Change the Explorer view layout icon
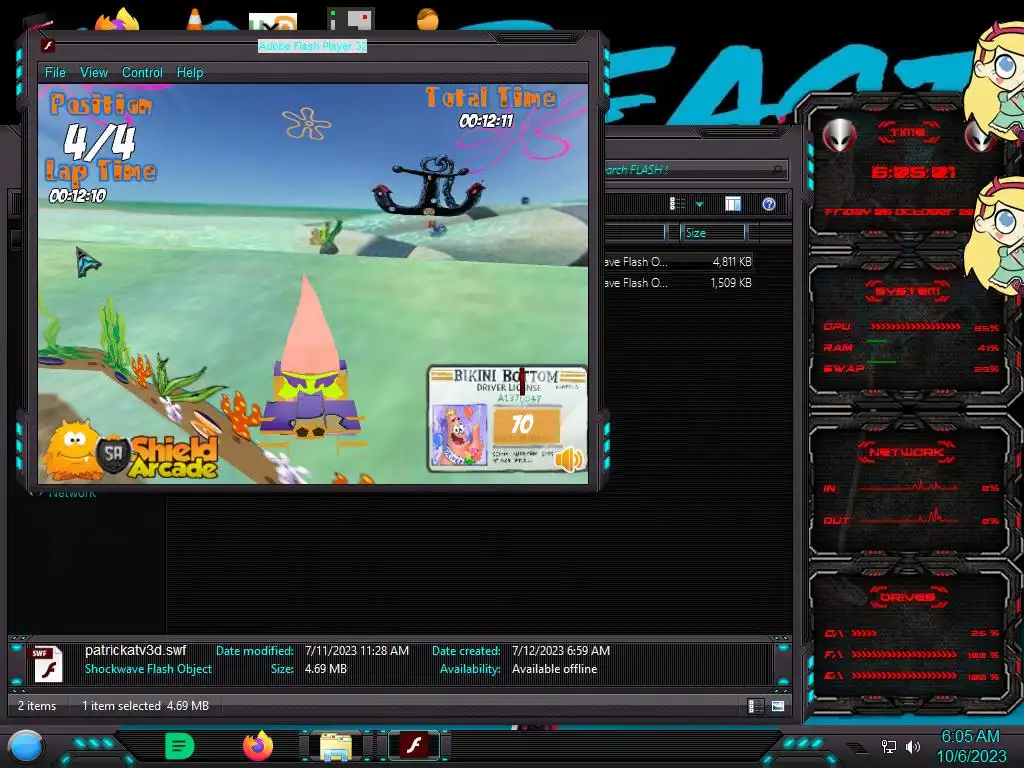Viewport: 1024px width, 768px height. [677, 204]
